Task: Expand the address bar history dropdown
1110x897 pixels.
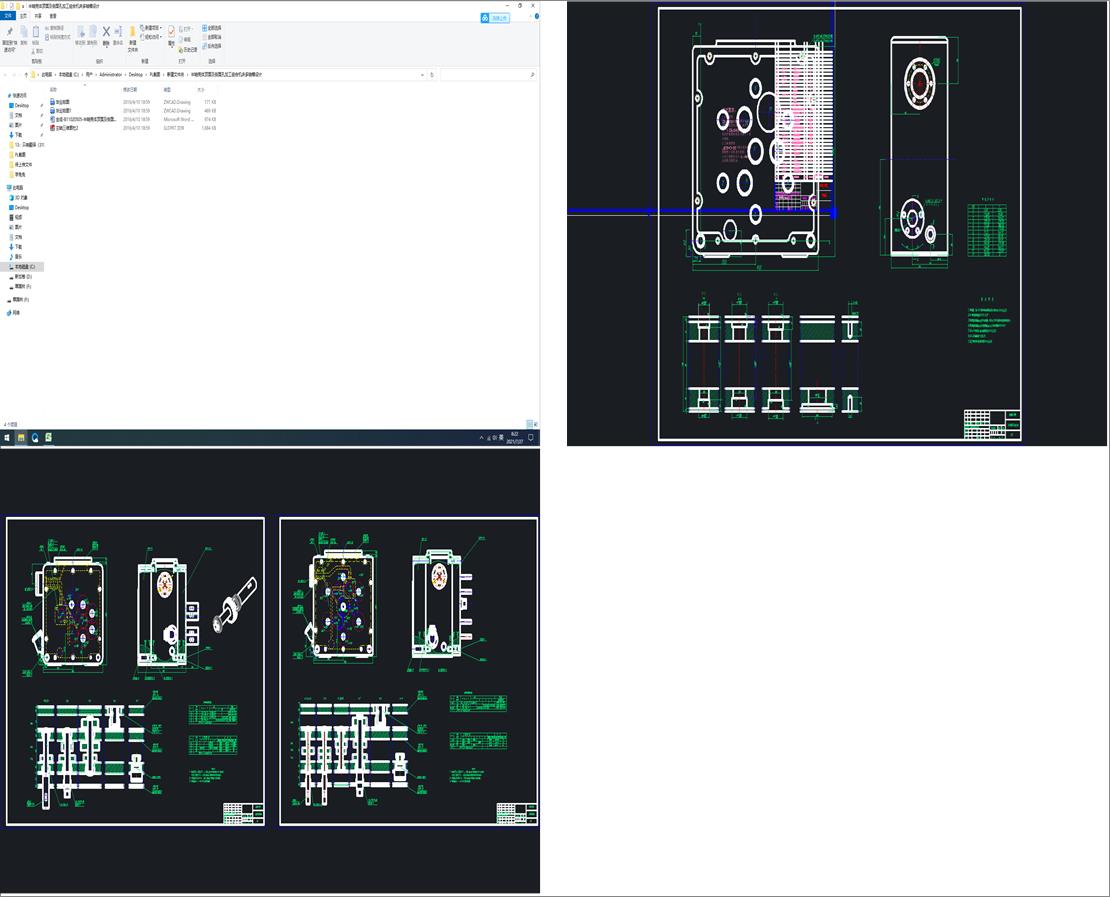Action: click(423, 75)
